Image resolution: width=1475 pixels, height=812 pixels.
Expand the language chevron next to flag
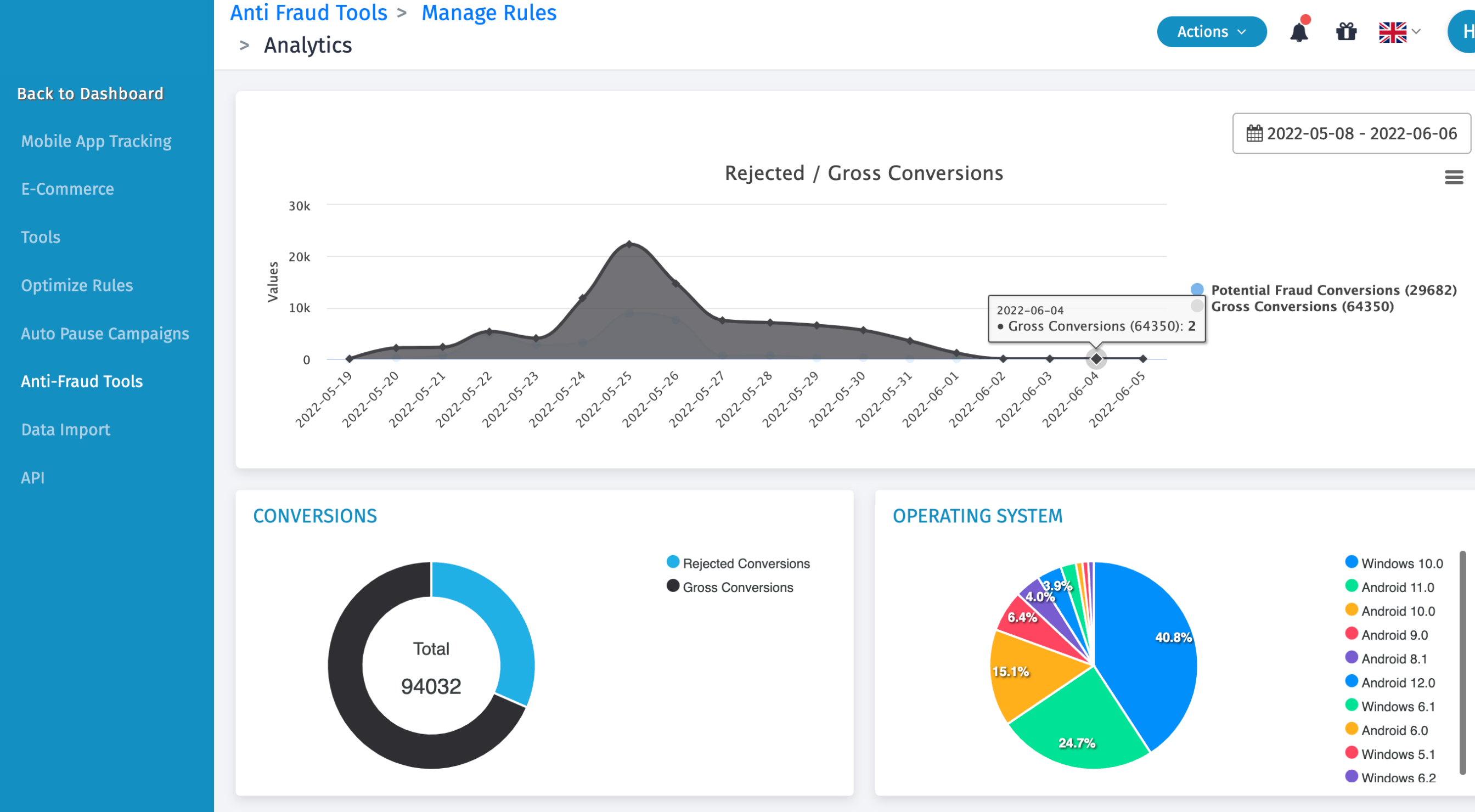[1416, 32]
